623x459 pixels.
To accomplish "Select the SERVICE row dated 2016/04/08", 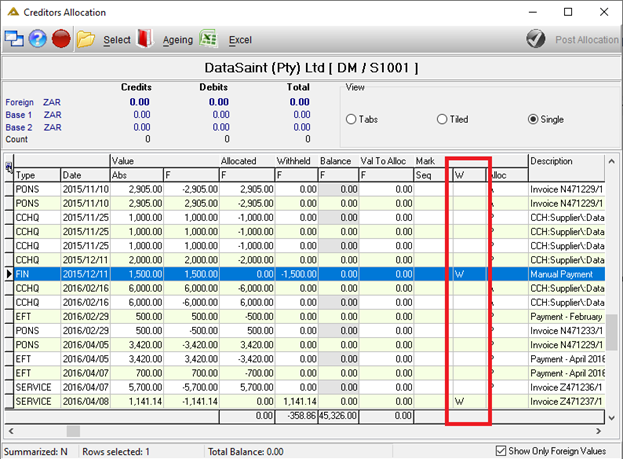I will [305, 401].
